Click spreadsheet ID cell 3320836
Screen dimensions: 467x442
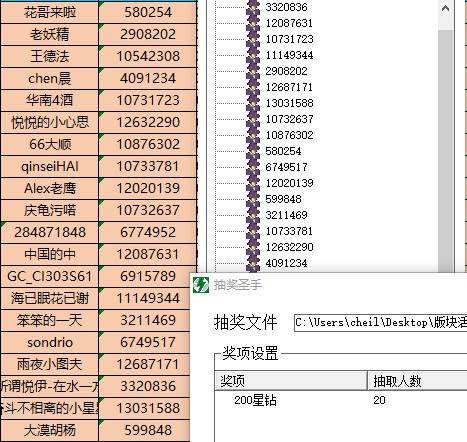tap(145, 386)
